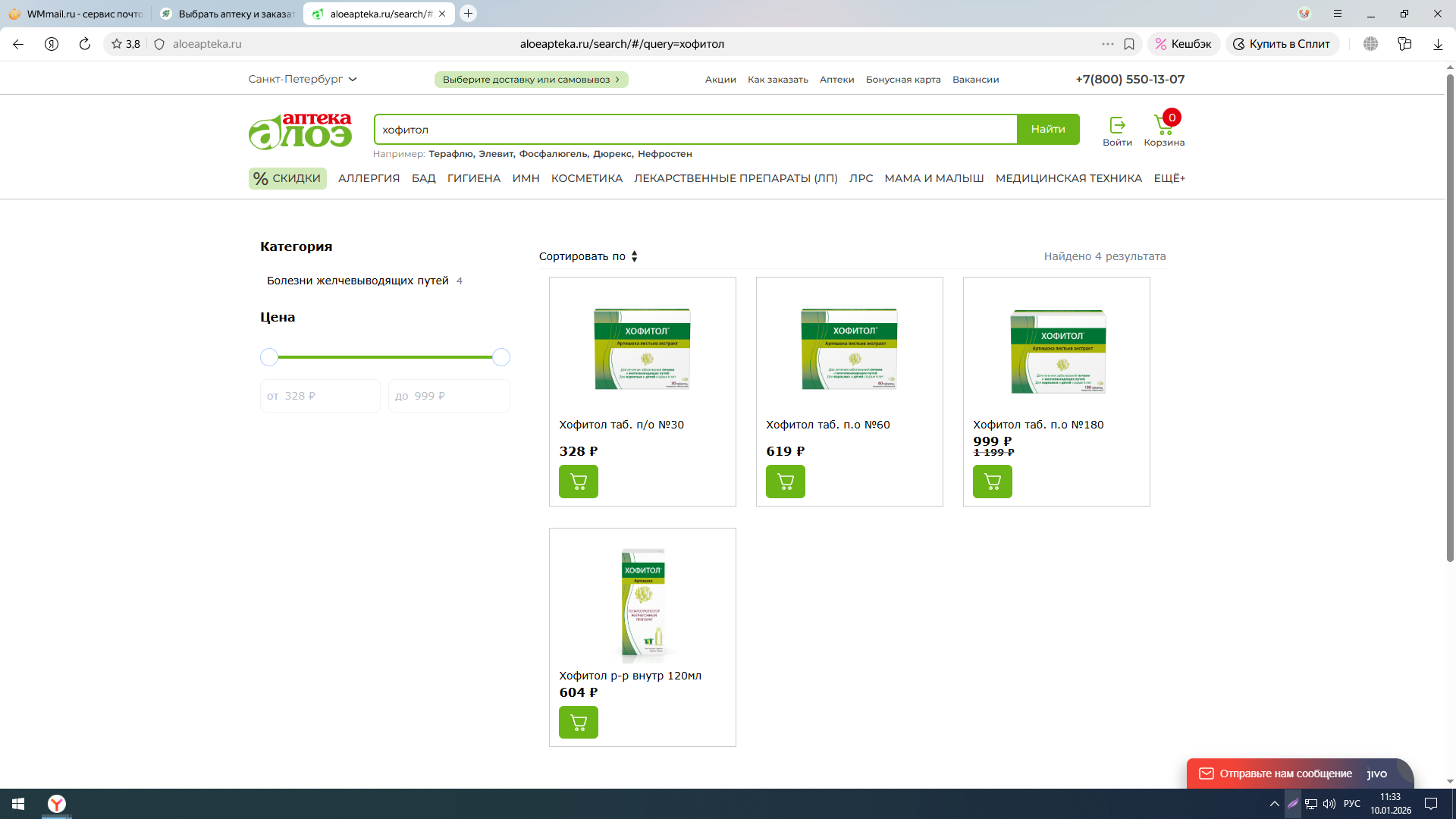Open the Сортировать по sorting dropdown
Screen dimensions: 1456x819
(588, 256)
